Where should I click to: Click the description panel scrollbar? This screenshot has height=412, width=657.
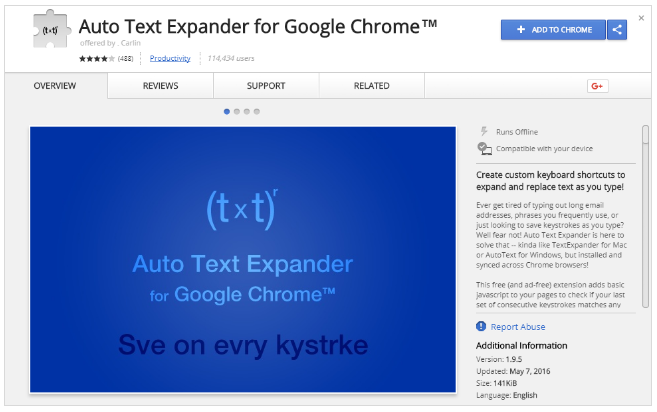pos(646,216)
